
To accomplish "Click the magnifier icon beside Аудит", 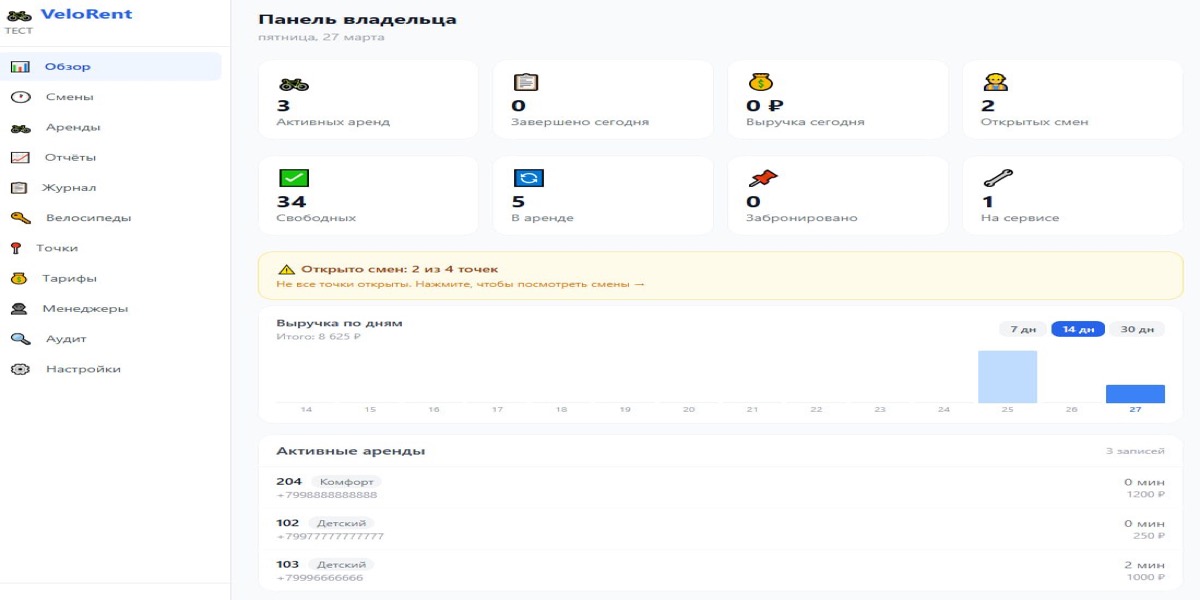I will (x=20, y=339).
